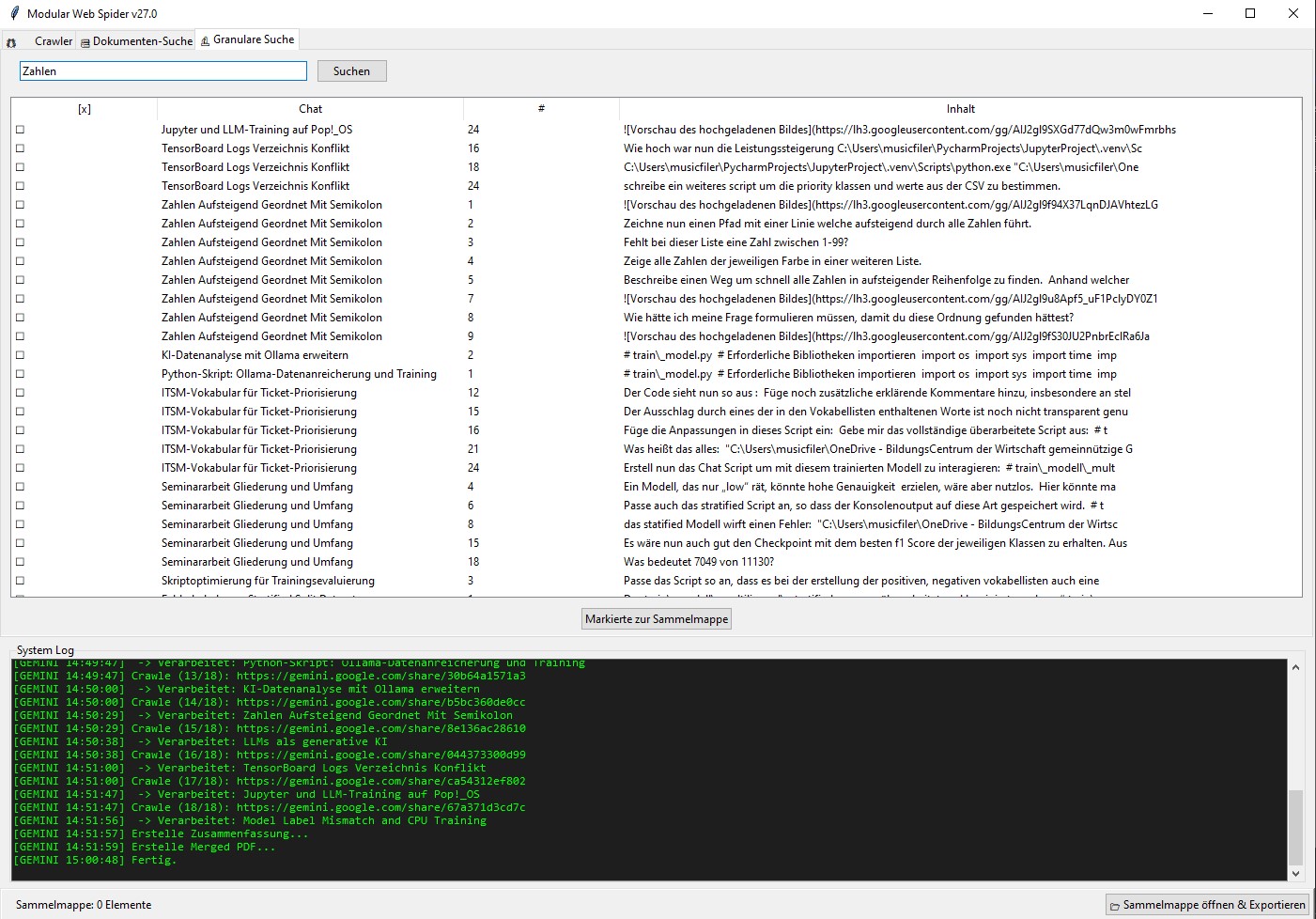Click the Suchen button
Viewport: 1316px width, 919px height.
click(351, 70)
